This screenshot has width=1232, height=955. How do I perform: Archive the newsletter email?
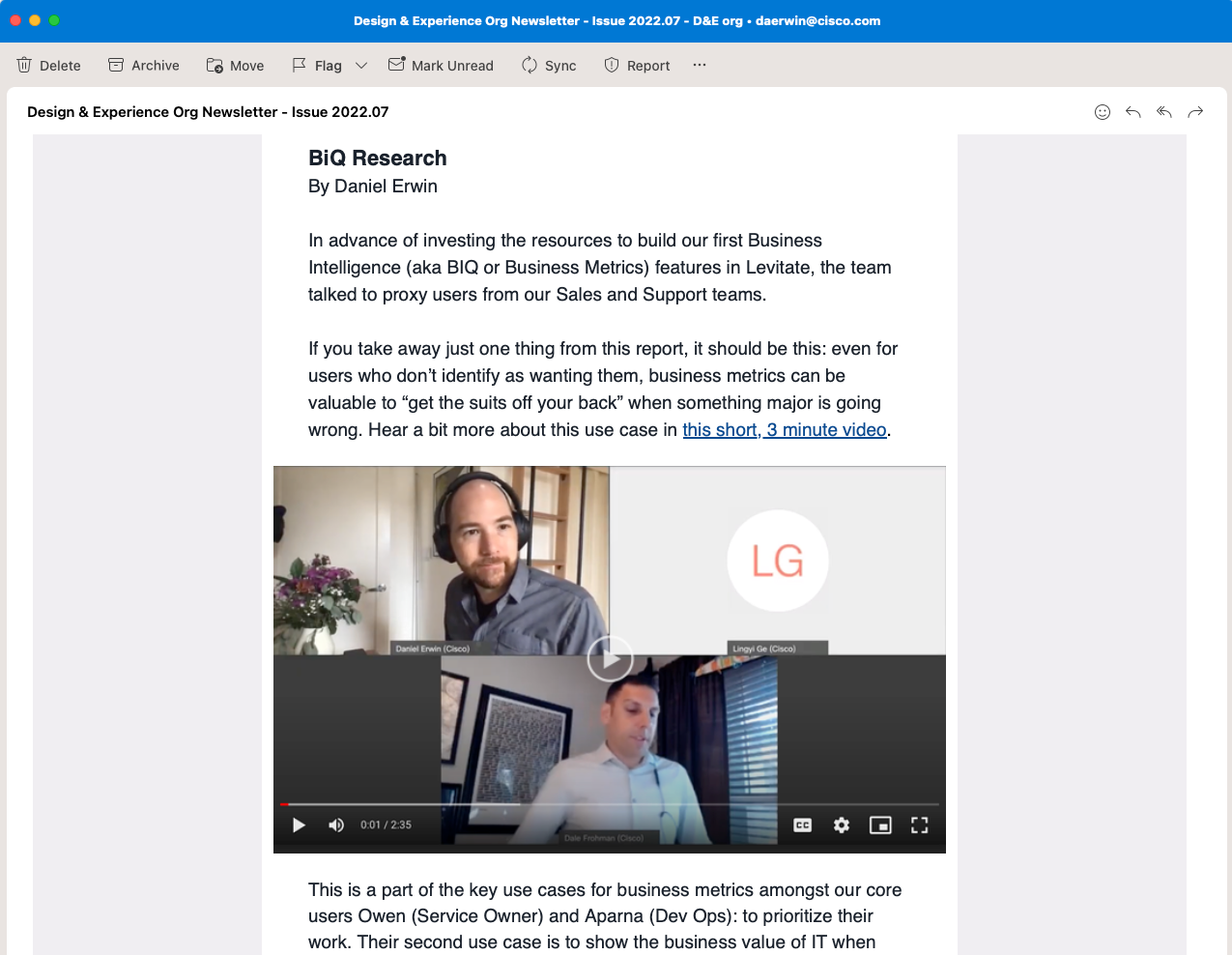pyautogui.click(x=143, y=66)
